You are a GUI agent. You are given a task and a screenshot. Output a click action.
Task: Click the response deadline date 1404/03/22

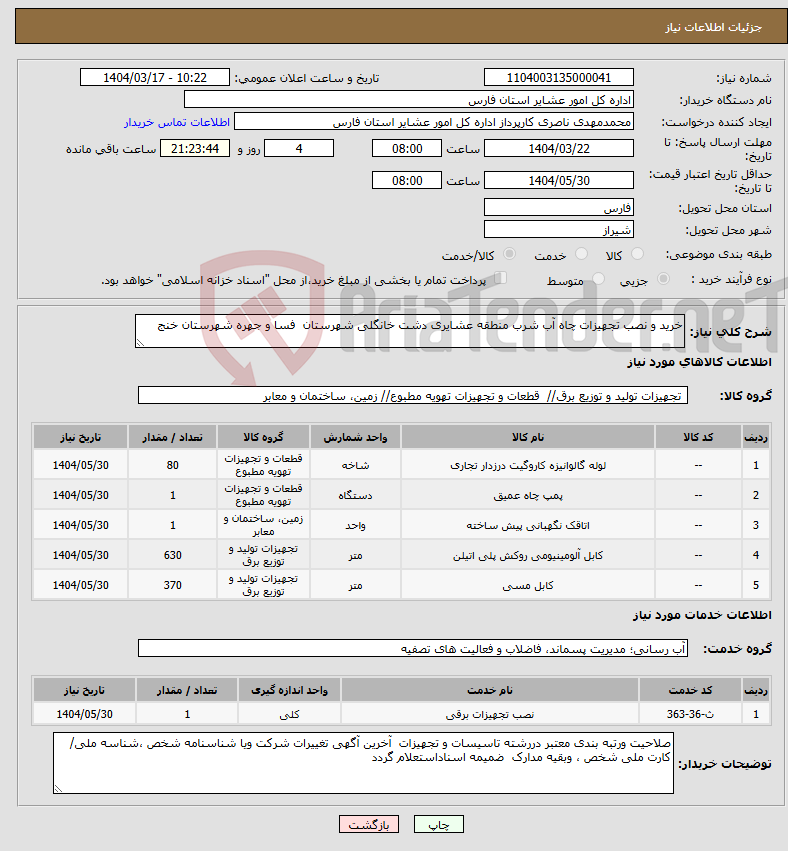558,149
